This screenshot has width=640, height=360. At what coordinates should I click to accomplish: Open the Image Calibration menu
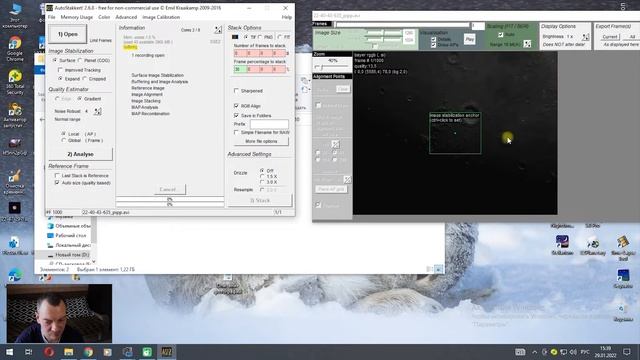[x=161, y=17]
